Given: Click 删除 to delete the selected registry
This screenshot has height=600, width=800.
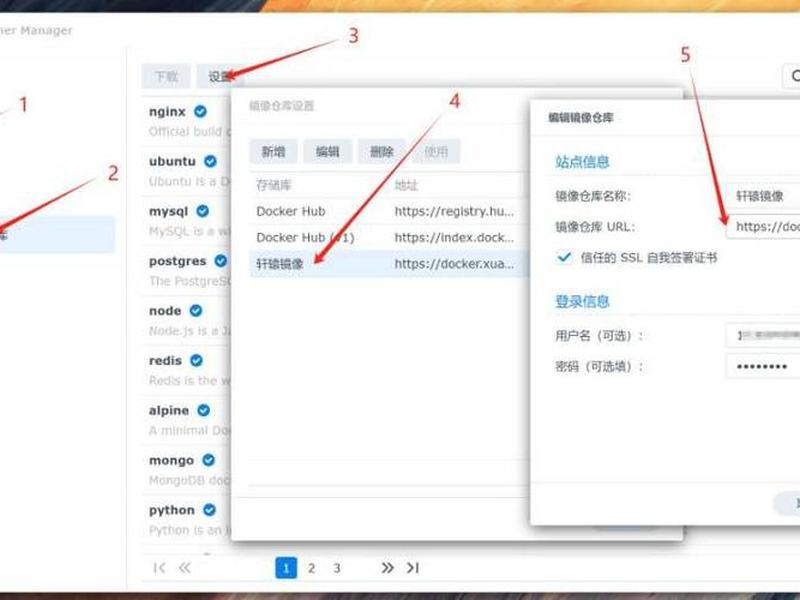Looking at the screenshot, I should point(382,152).
